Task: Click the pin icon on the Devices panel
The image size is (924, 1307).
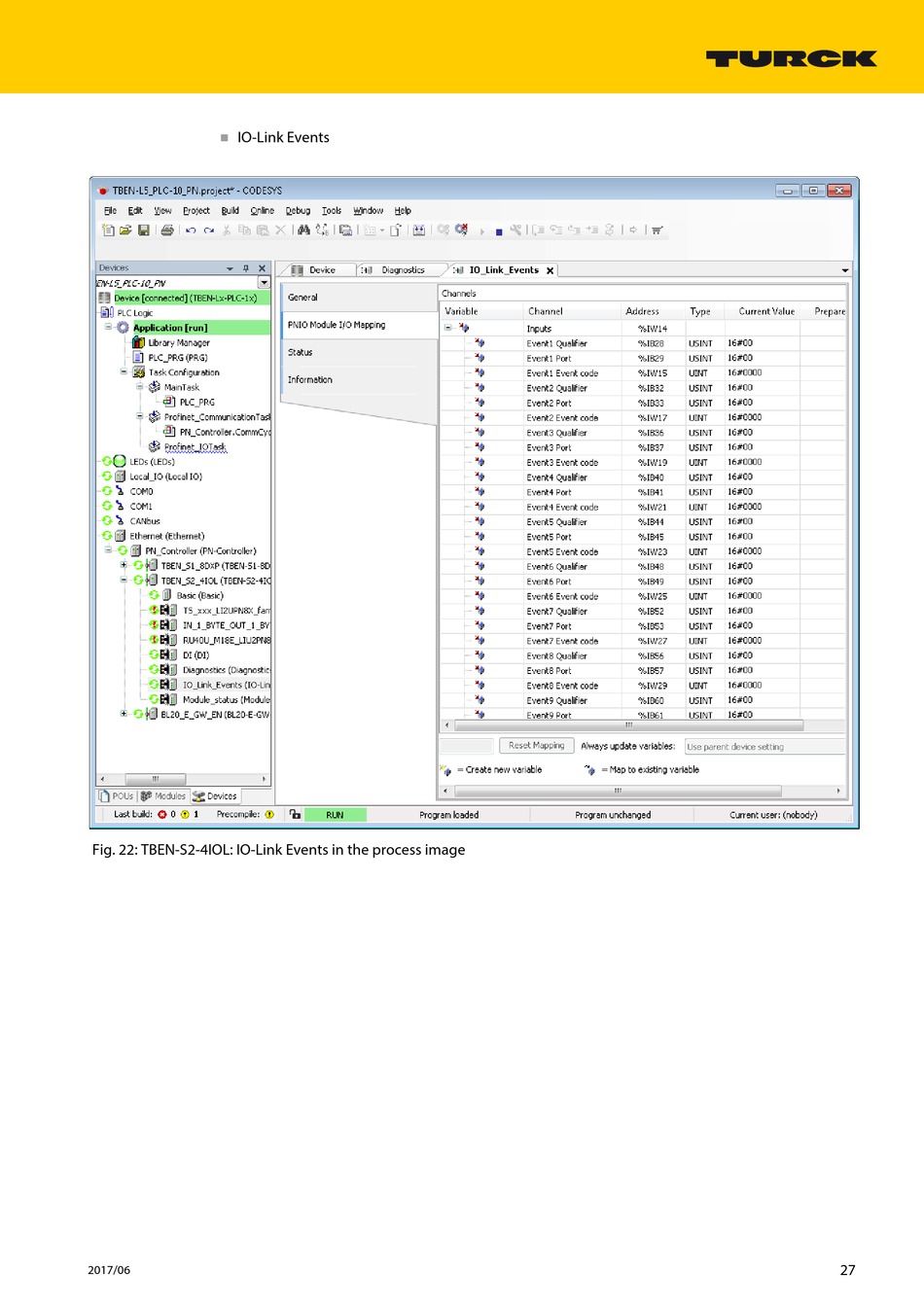Action: tap(246, 268)
